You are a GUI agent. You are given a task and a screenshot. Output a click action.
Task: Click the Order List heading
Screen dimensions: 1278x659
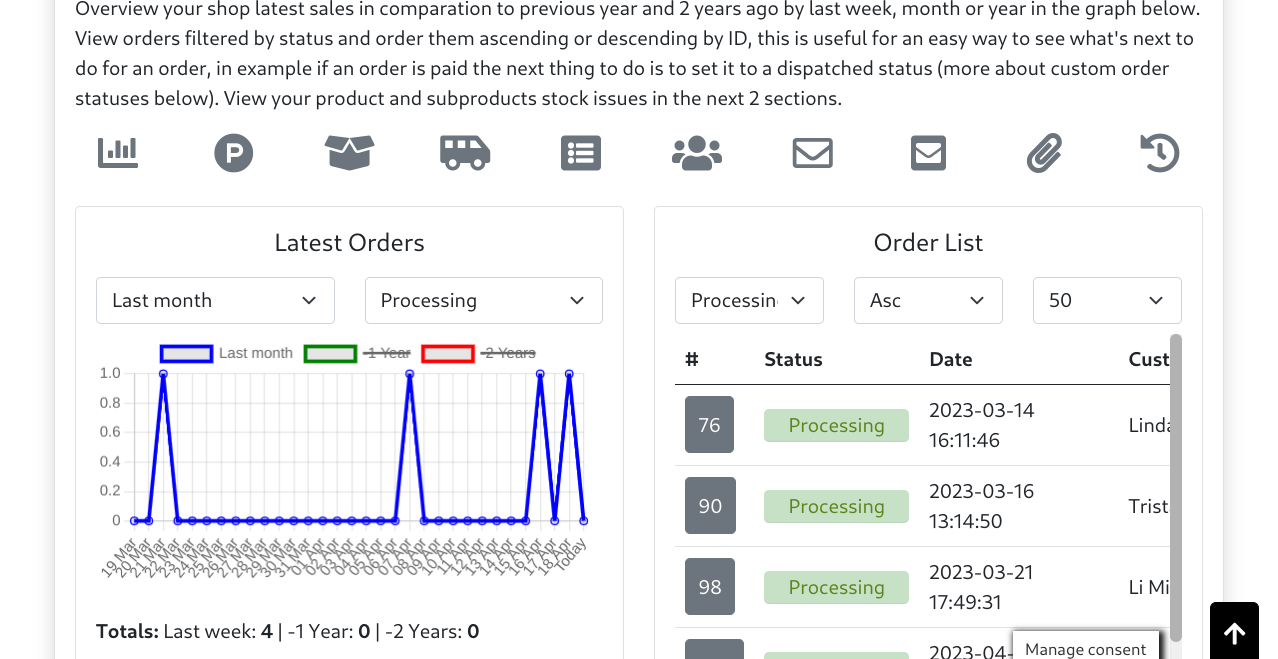click(x=928, y=243)
